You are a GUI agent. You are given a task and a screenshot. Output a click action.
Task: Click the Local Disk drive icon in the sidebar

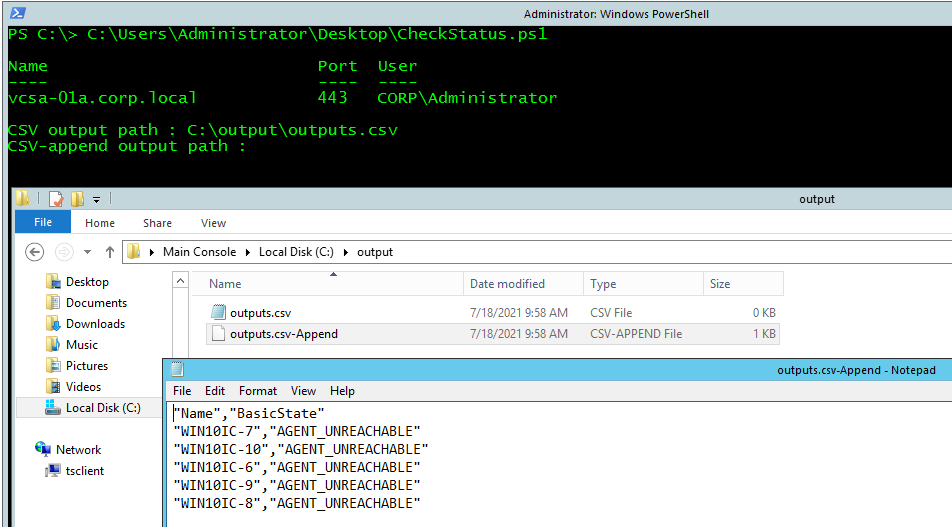click(53, 407)
